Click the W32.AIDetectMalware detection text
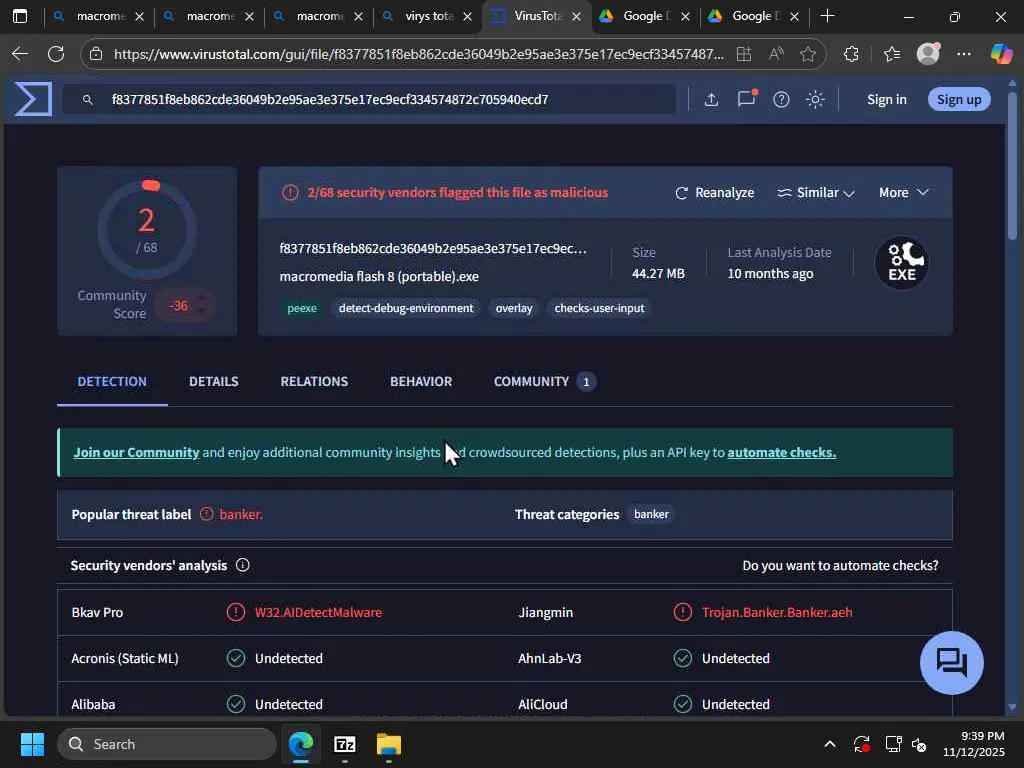The width and height of the screenshot is (1024, 768). click(x=318, y=613)
